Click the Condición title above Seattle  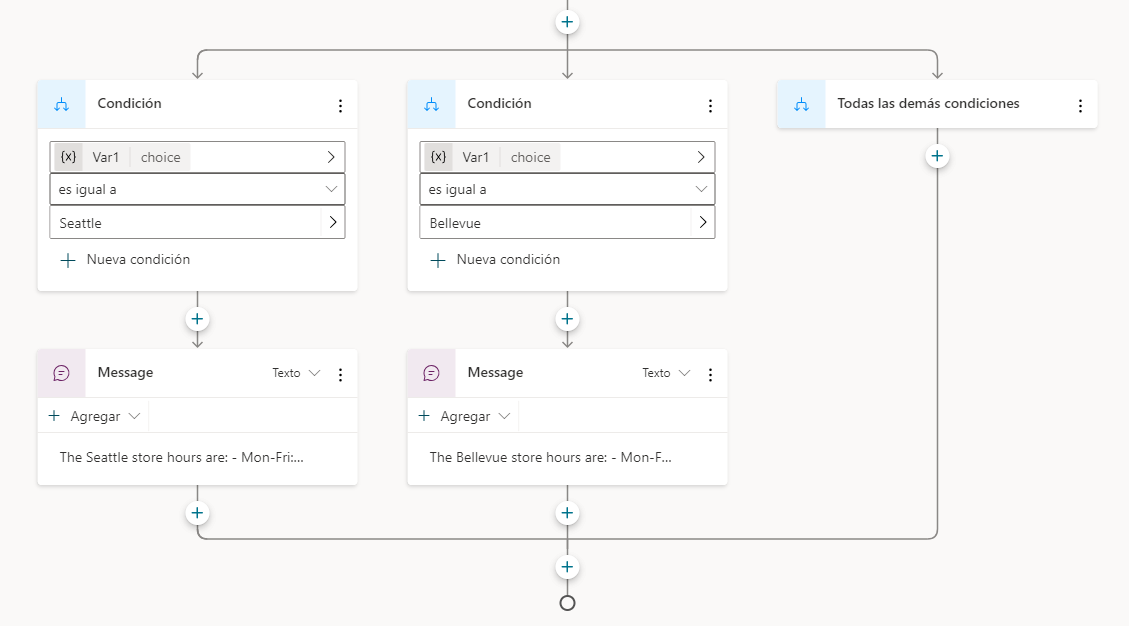click(x=130, y=104)
